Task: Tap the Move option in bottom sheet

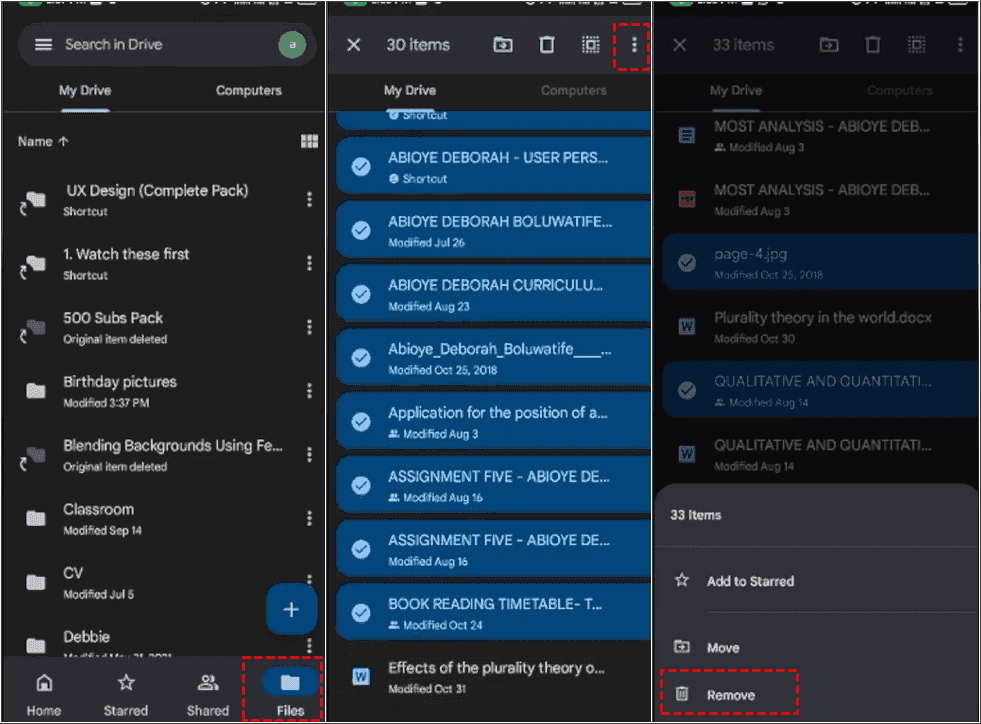Action: click(x=722, y=648)
